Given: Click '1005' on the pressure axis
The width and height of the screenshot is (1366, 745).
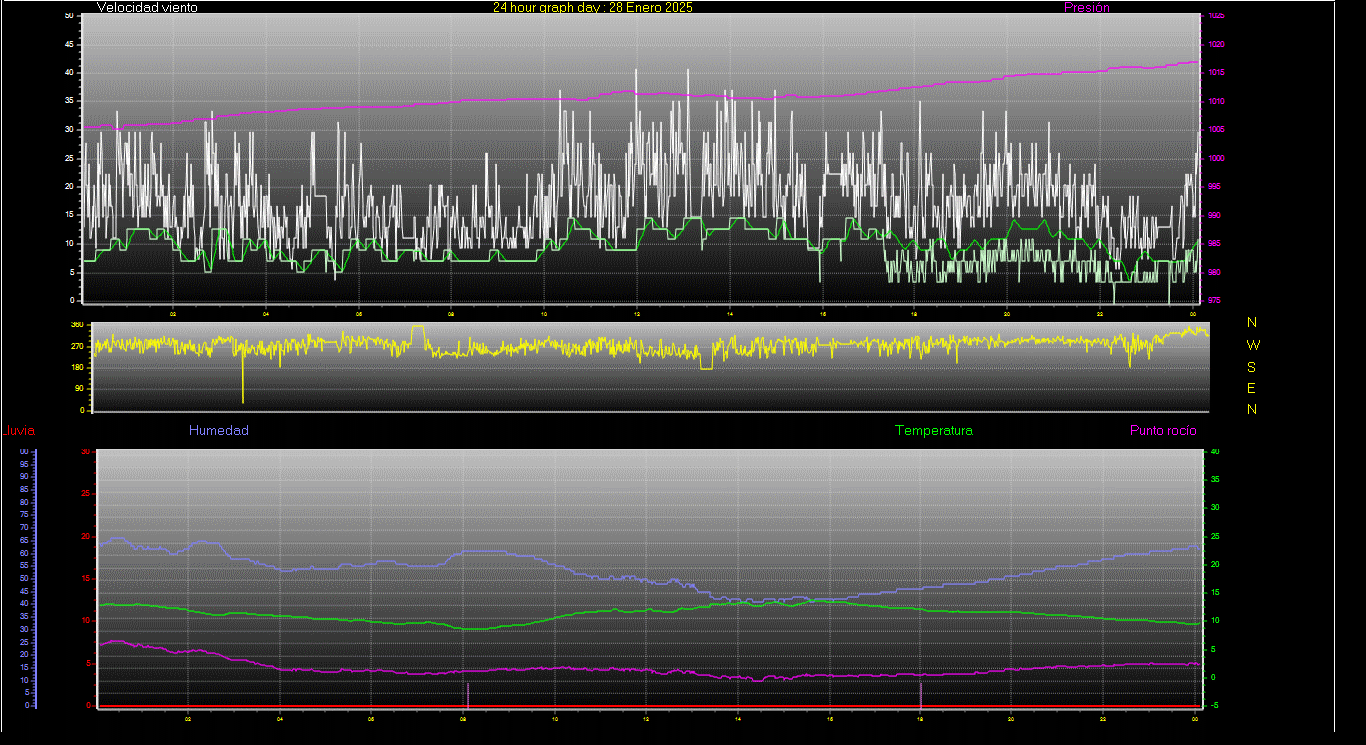Looking at the screenshot, I should tap(1216, 130).
